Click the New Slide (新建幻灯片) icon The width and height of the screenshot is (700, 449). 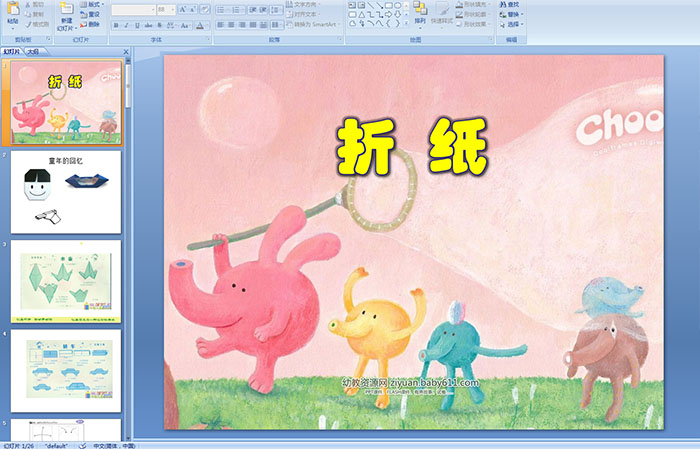tap(67, 9)
